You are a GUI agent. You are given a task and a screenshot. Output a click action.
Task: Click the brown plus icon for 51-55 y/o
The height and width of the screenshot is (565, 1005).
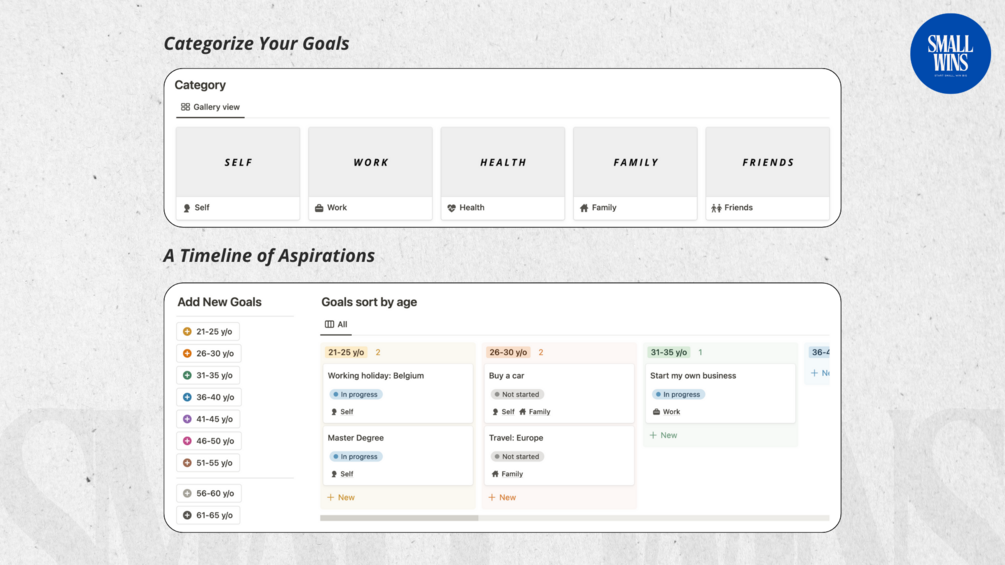point(187,463)
